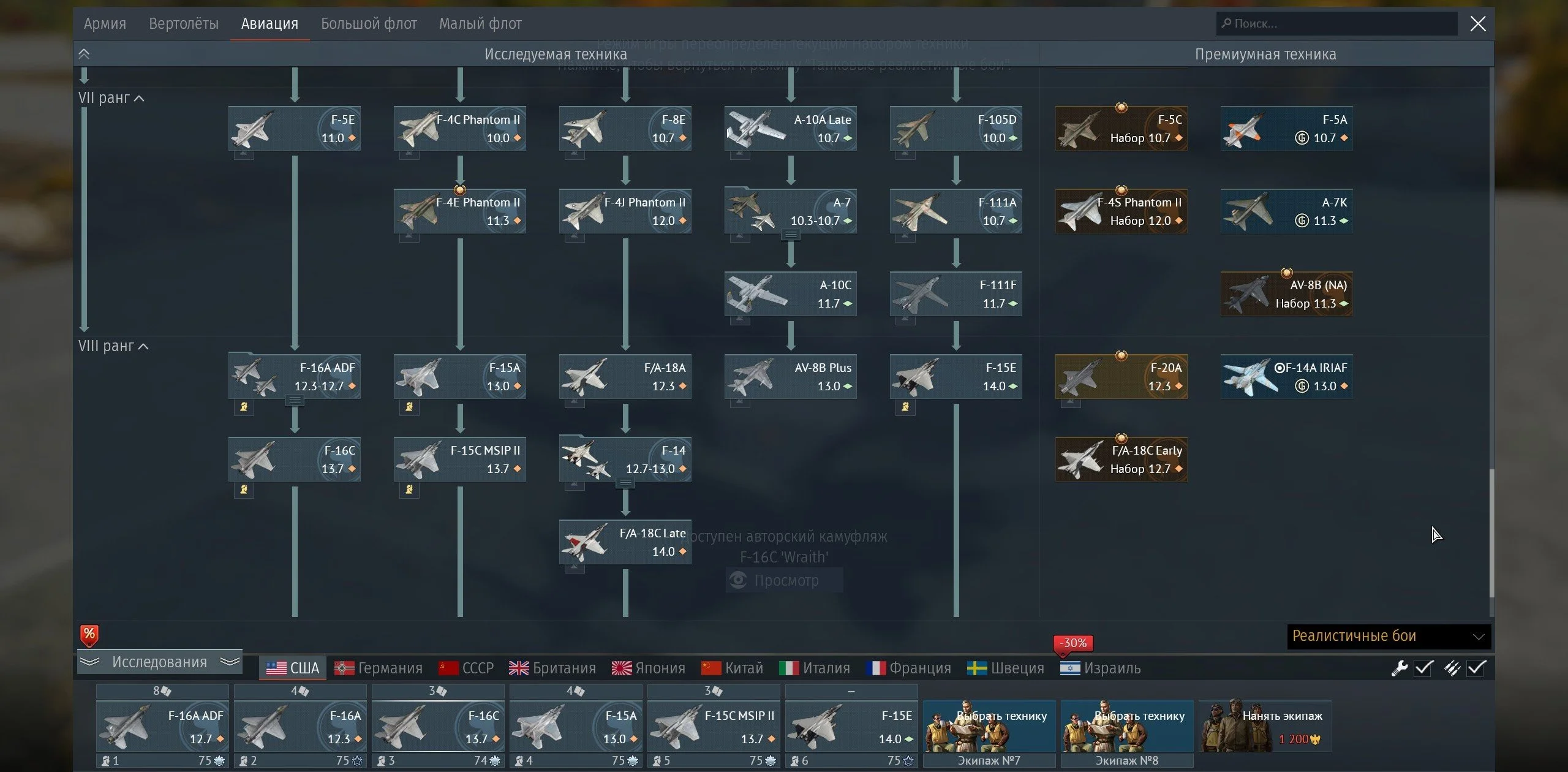Collapse the VII ранг section
The image size is (1568, 772).
138,98
